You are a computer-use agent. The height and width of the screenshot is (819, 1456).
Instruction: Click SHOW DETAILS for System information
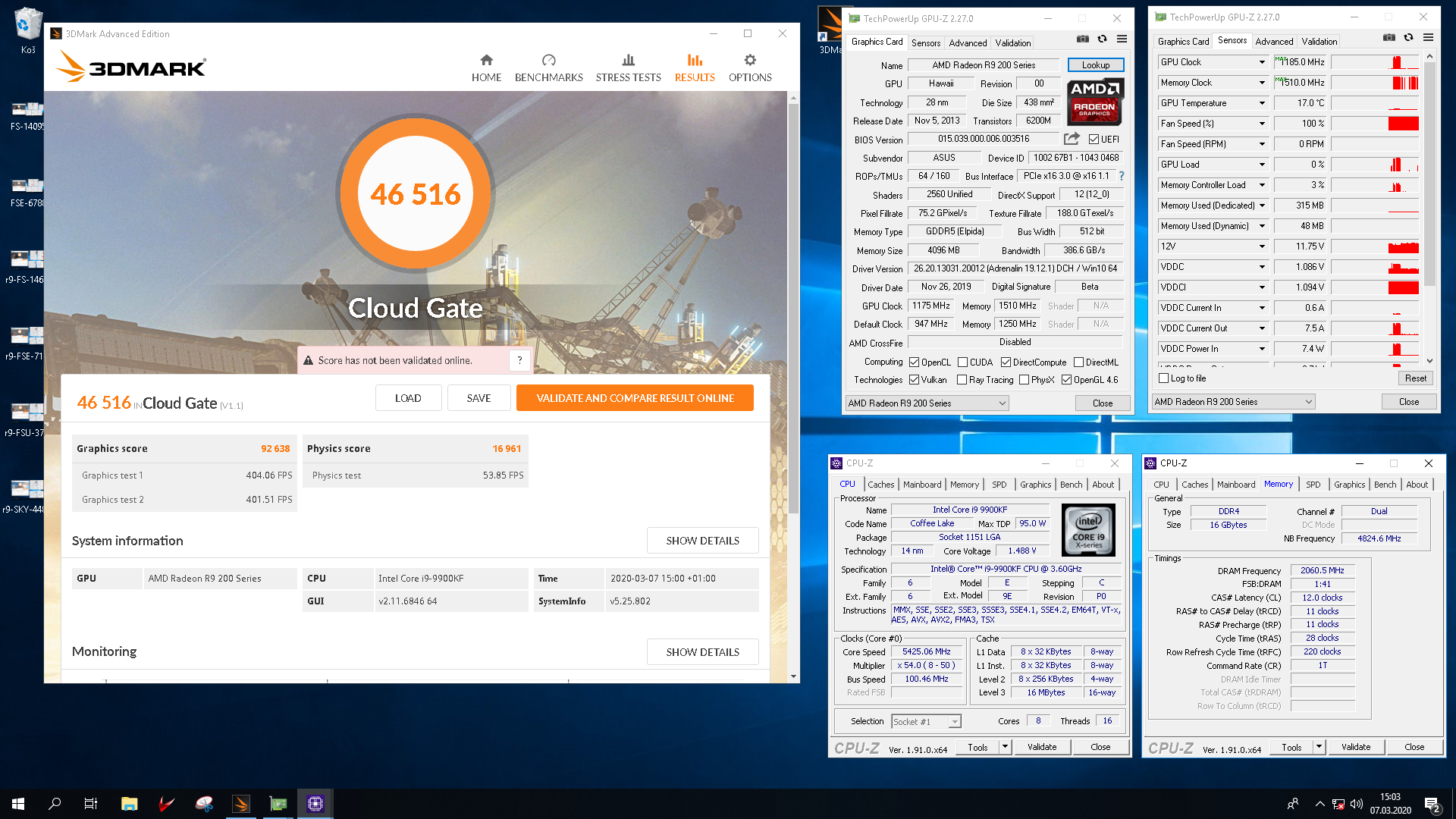click(x=702, y=541)
